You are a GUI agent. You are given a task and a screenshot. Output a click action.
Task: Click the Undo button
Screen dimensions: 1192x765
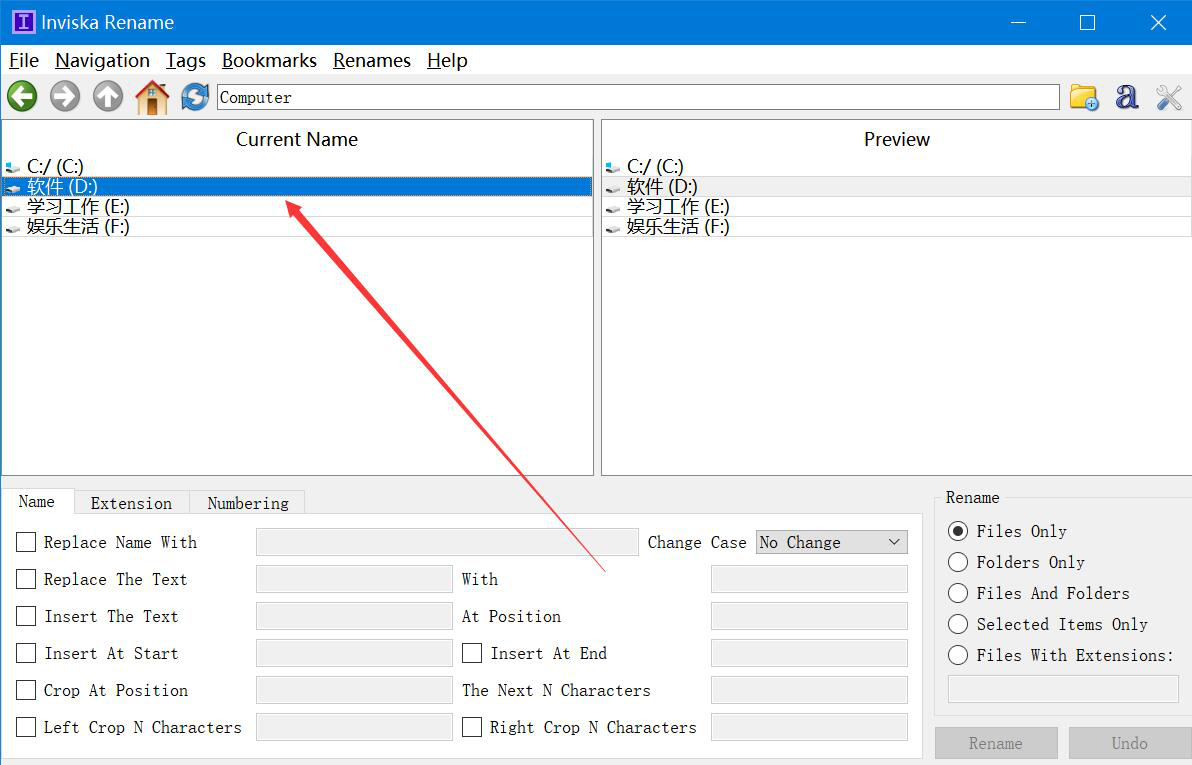tap(1130, 743)
